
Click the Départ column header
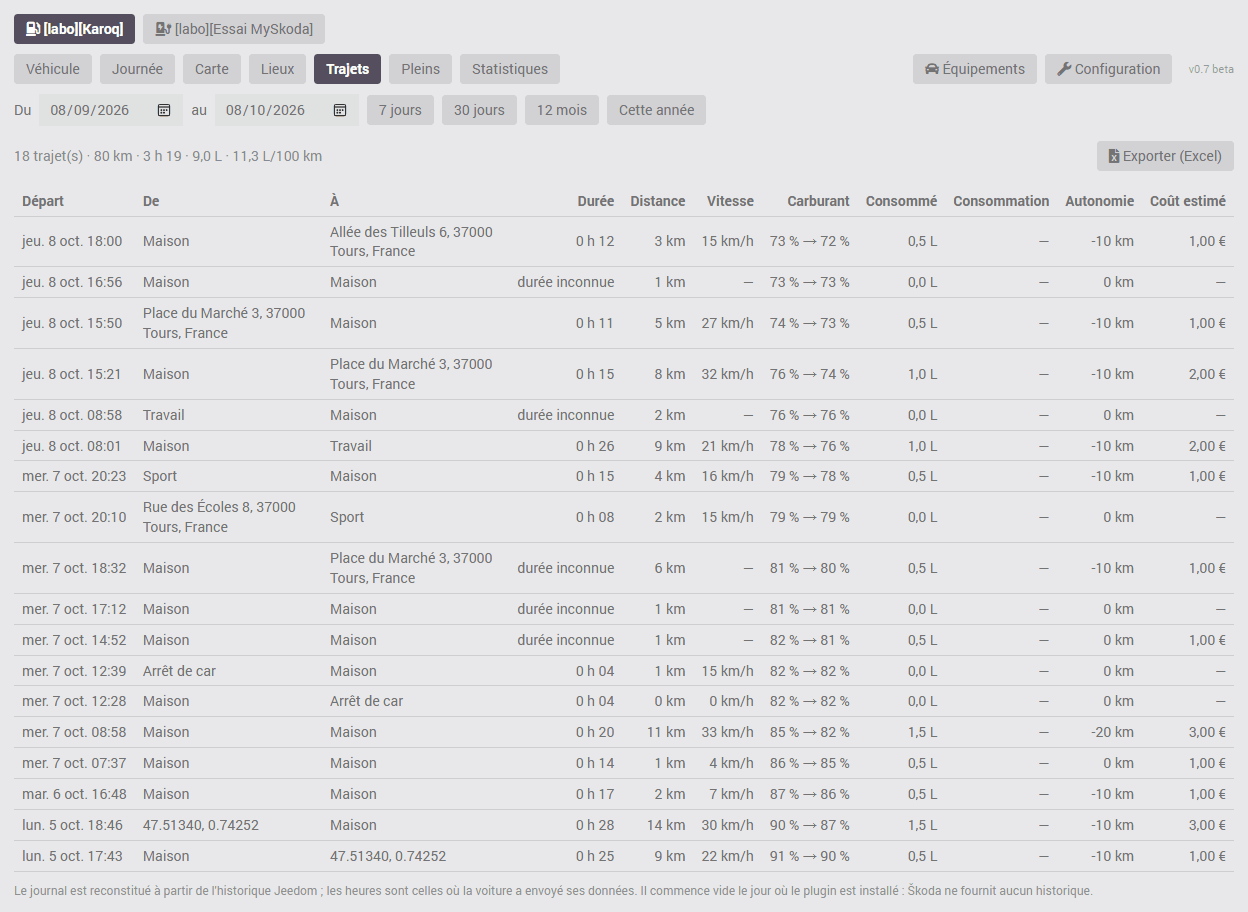tap(43, 201)
